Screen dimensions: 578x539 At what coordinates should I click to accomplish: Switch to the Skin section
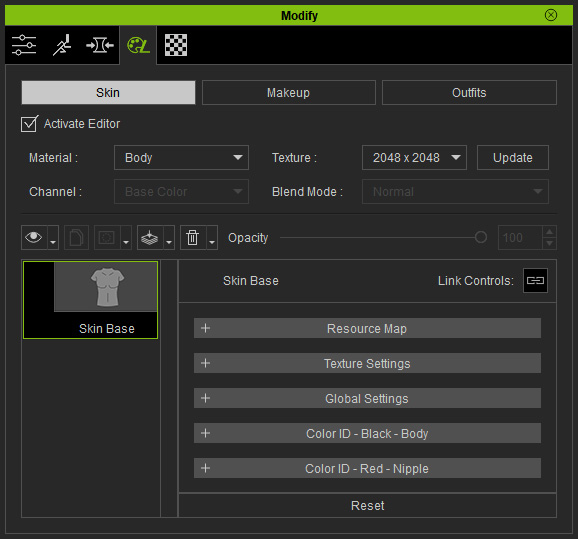pos(108,93)
